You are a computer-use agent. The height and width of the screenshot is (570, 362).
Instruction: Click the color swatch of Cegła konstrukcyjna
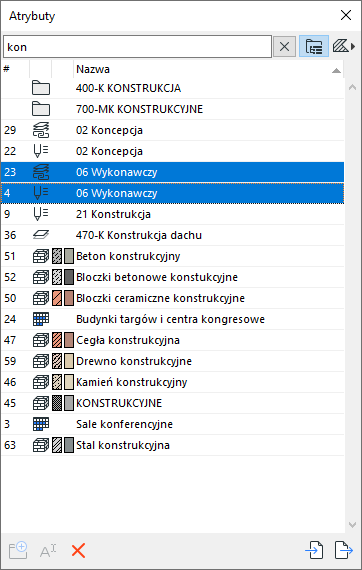tap(69, 340)
